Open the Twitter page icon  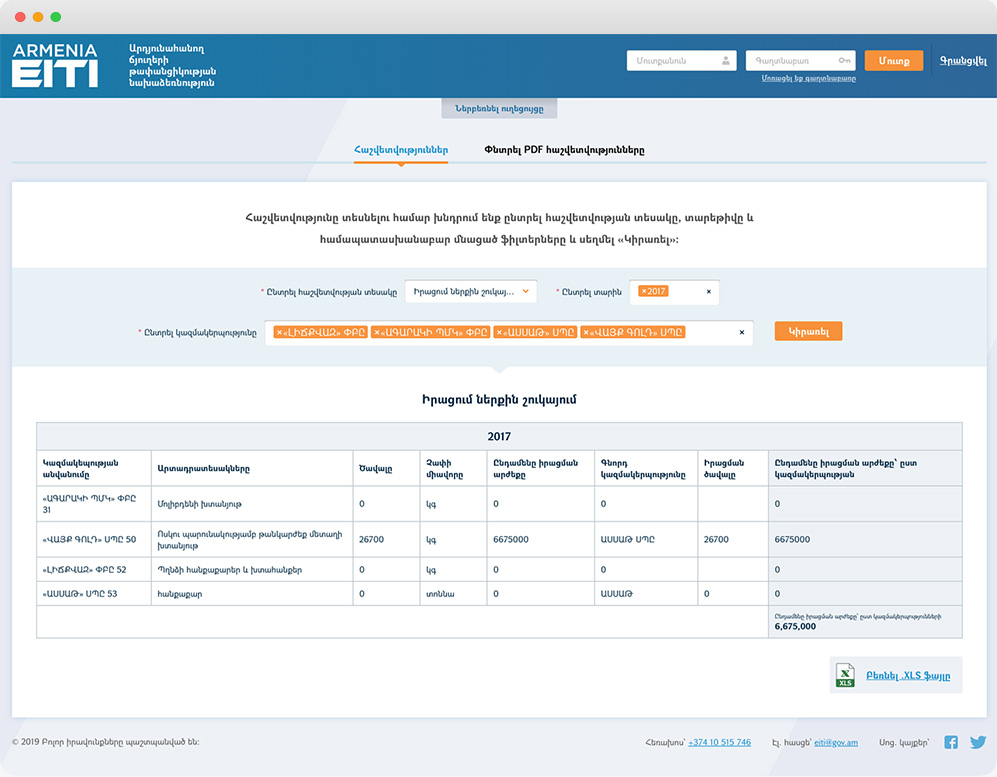pos(978,742)
